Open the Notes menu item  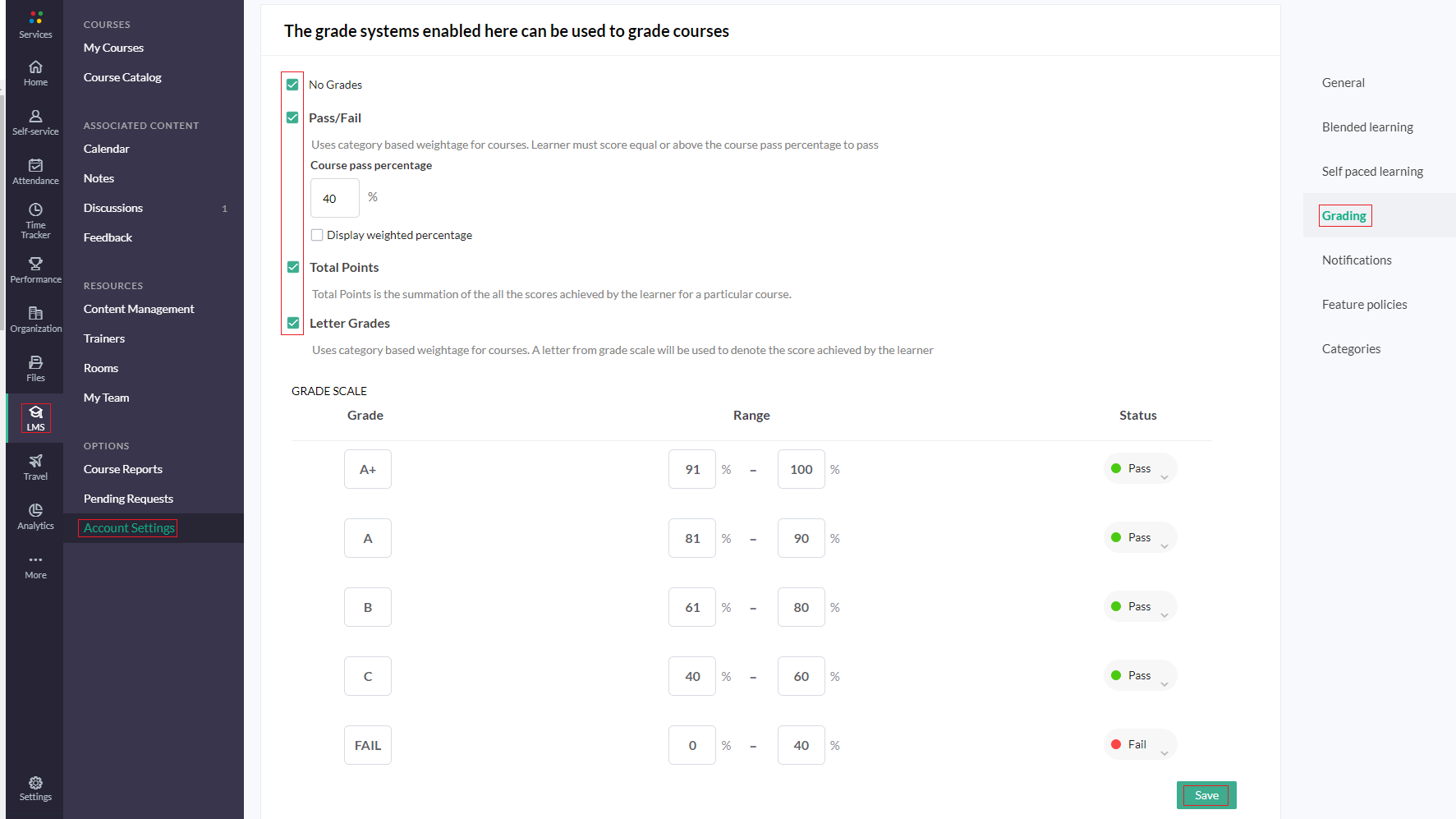[99, 178]
